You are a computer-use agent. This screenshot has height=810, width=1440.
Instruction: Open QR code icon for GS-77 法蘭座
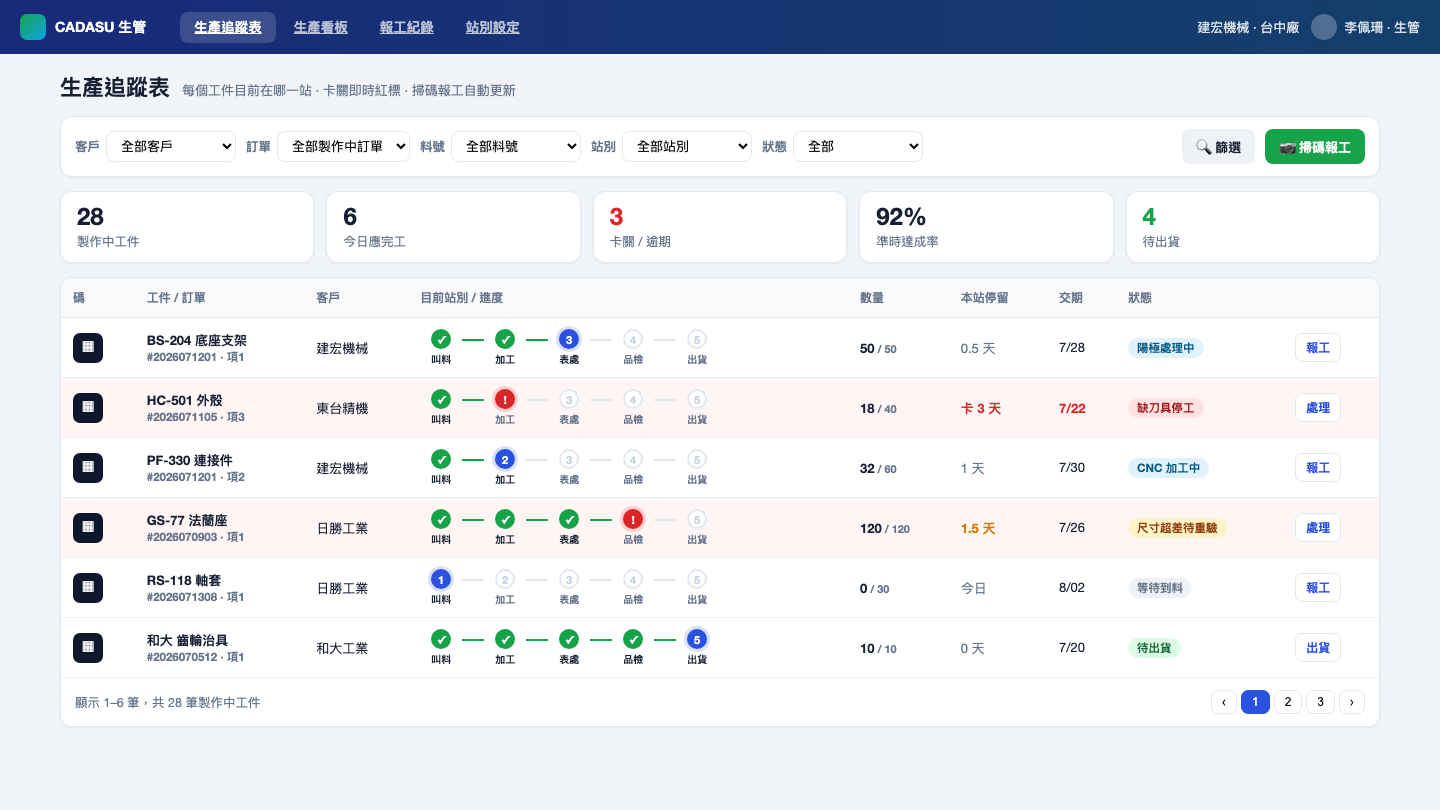point(88,527)
